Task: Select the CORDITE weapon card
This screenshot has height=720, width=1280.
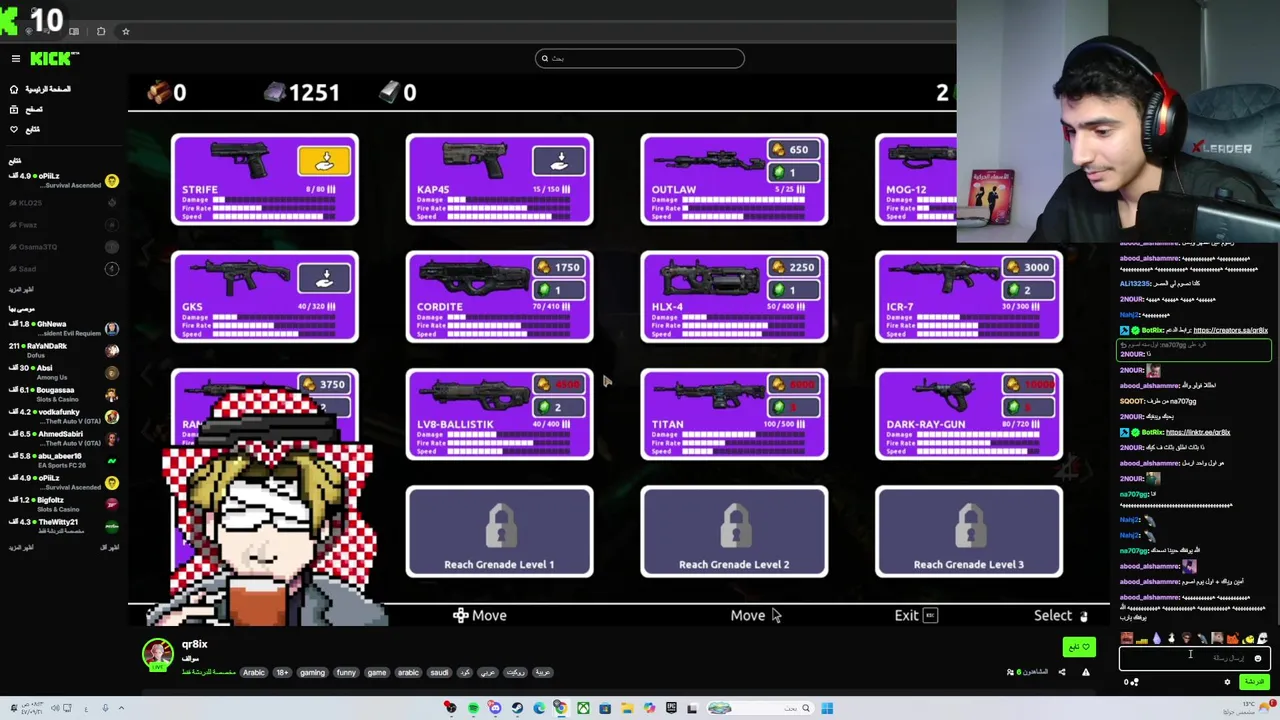Action: [x=499, y=297]
